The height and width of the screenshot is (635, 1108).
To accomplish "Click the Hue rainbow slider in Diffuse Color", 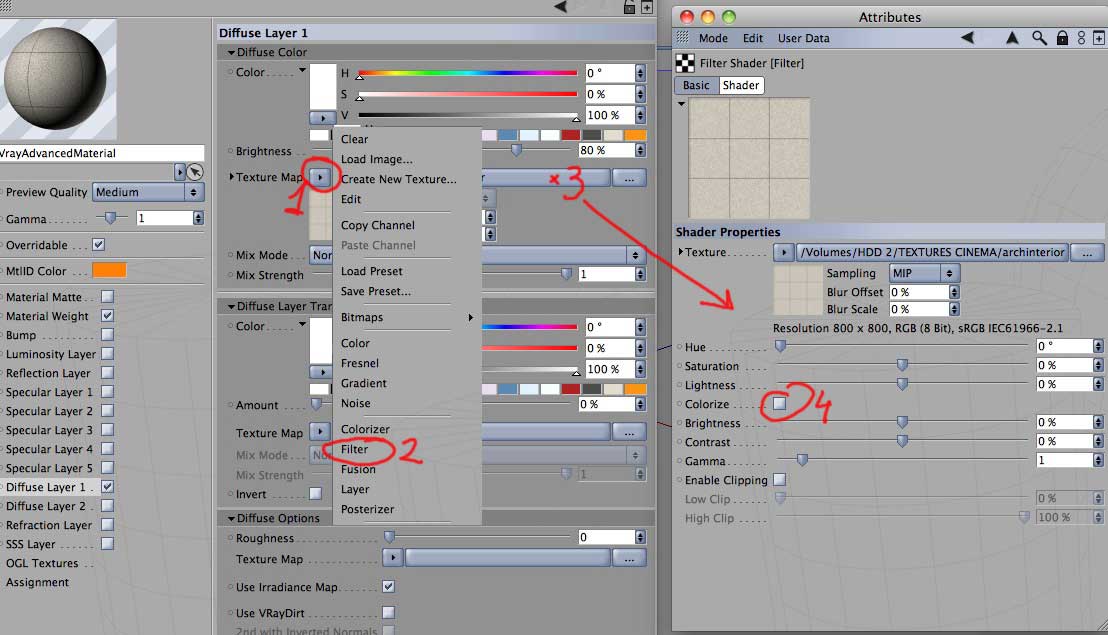I will pyautogui.click(x=468, y=73).
